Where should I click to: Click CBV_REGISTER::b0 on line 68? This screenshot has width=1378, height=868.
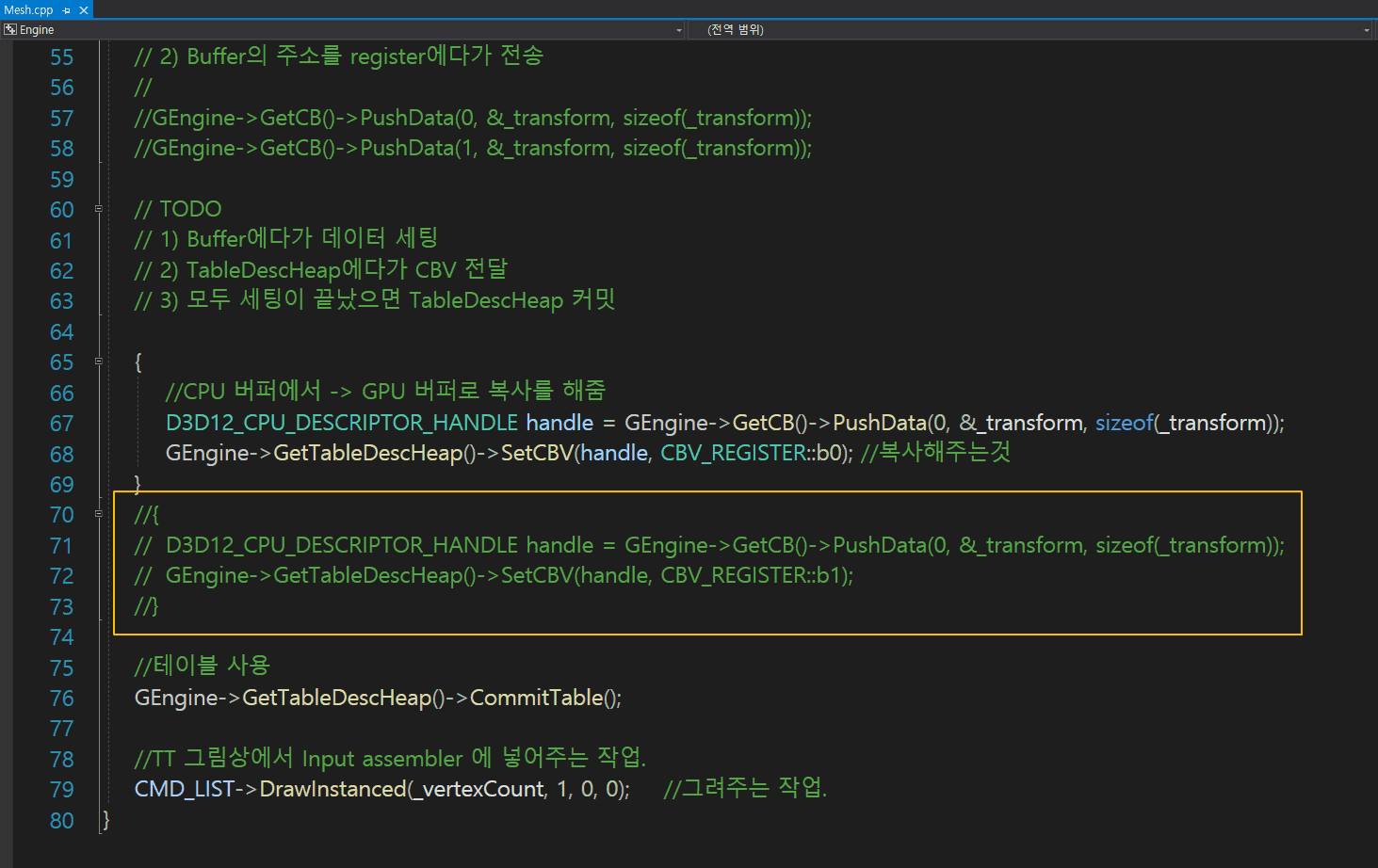752,453
